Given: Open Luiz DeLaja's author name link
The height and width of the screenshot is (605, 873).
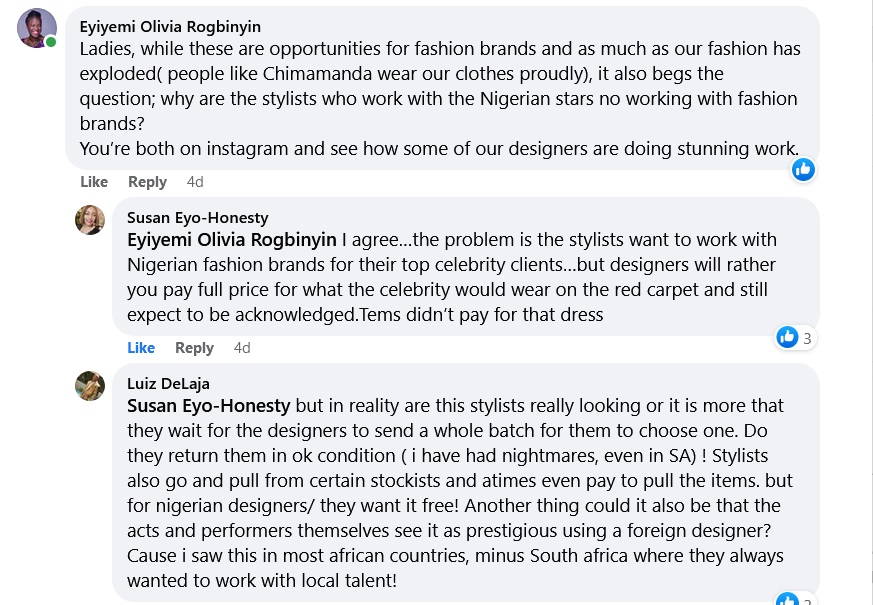Looking at the screenshot, I should pos(168,383).
